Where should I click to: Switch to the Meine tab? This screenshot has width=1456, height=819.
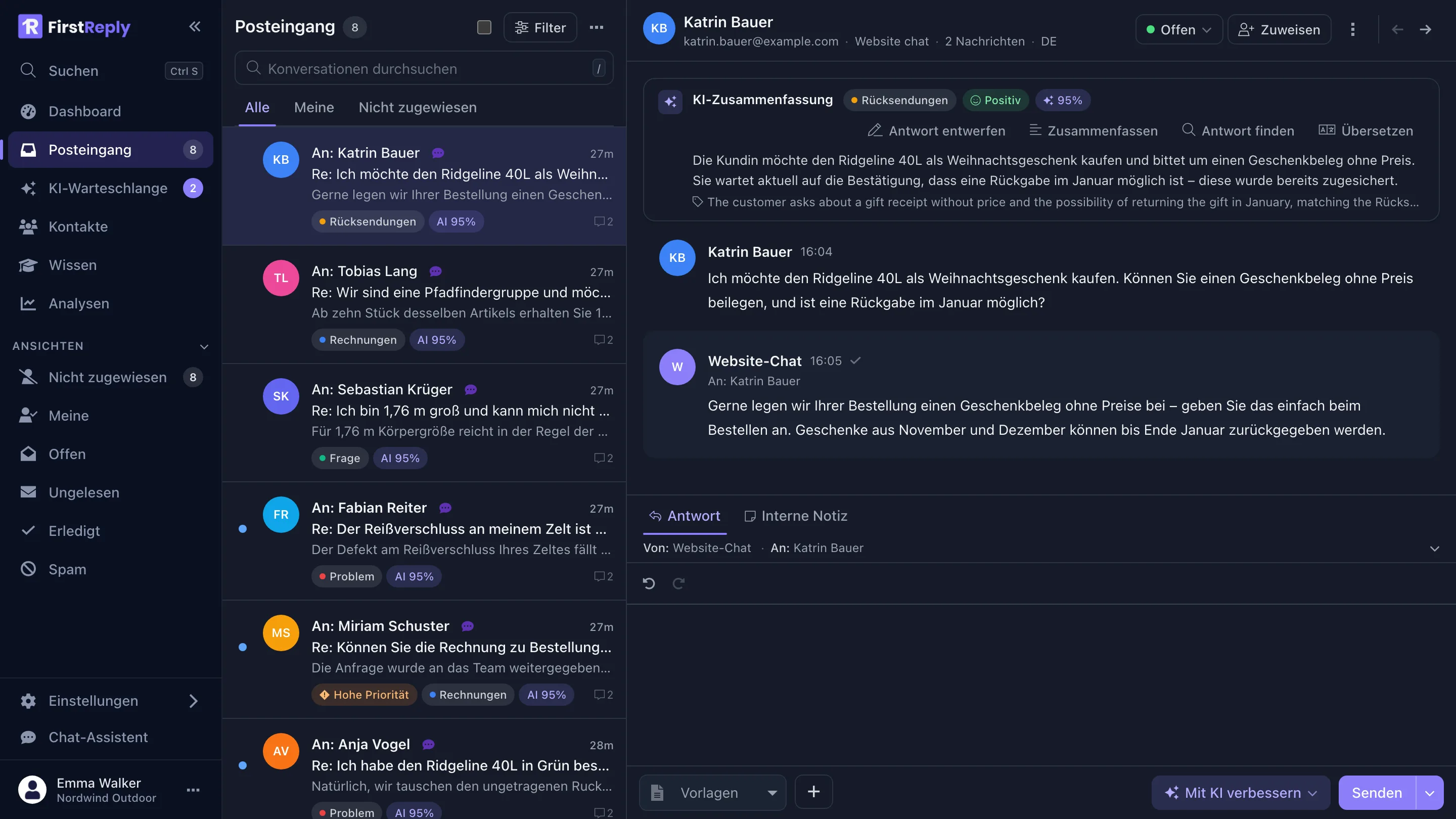(x=313, y=107)
